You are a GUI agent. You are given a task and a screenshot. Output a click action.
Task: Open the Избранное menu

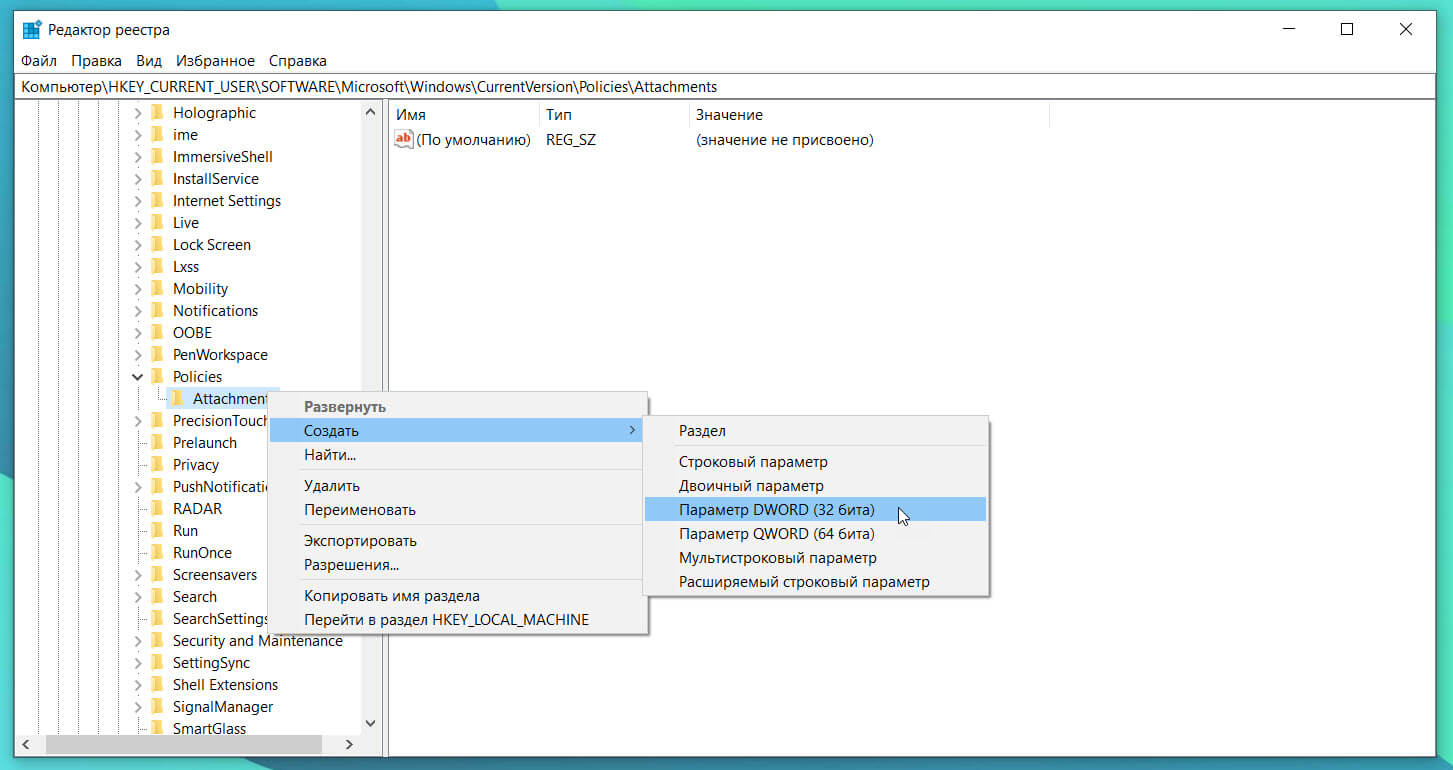215,61
